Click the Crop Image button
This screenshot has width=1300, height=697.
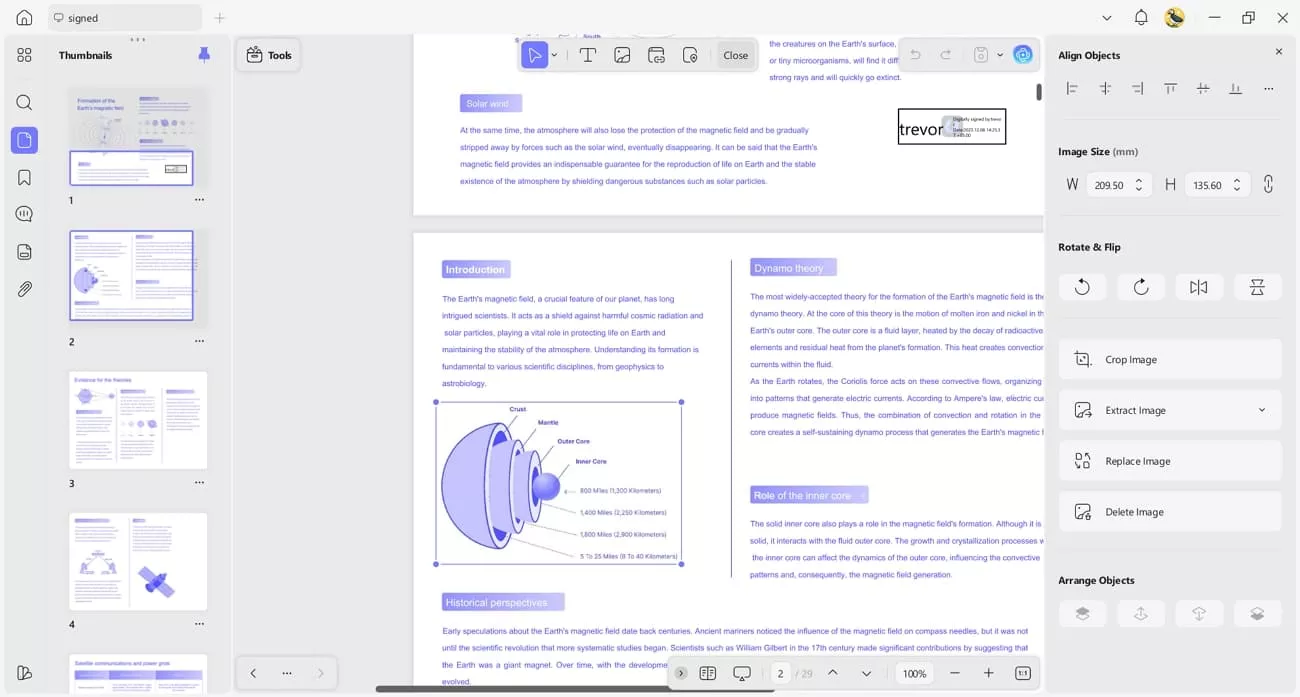point(1169,359)
